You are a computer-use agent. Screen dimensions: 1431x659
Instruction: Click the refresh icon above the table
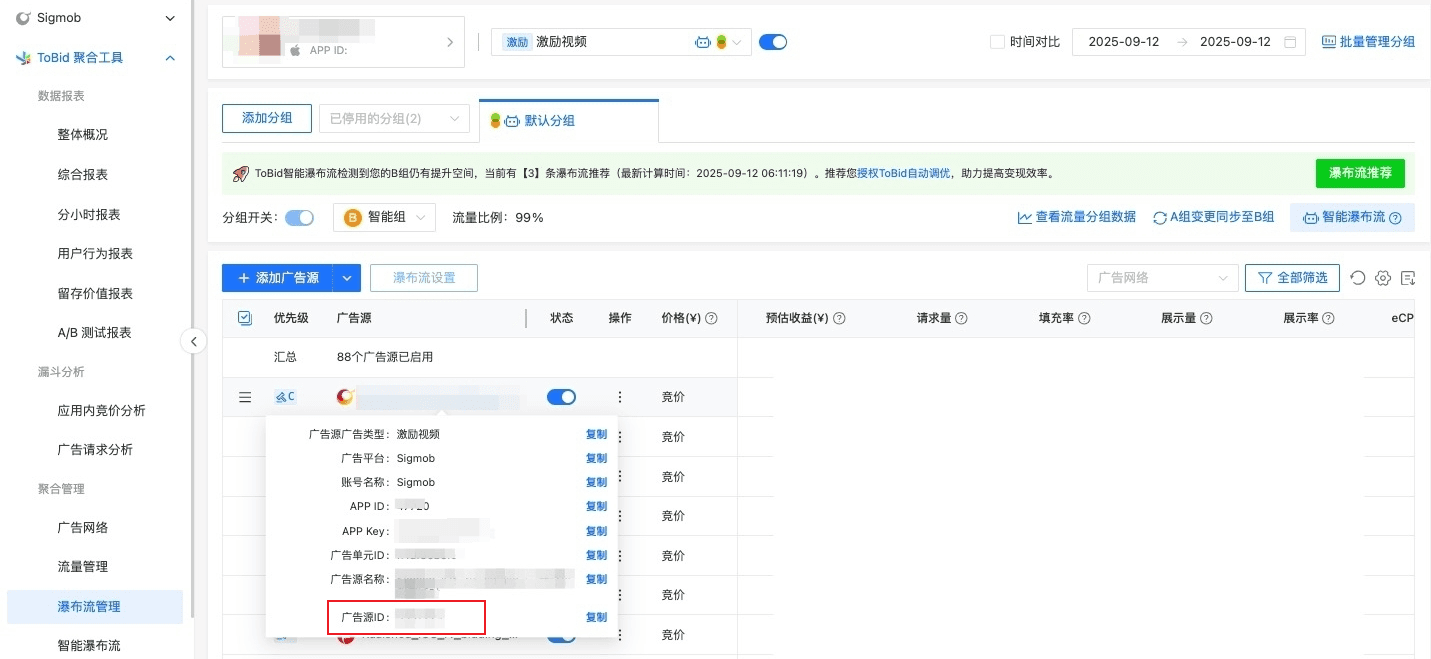[x=1358, y=278]
